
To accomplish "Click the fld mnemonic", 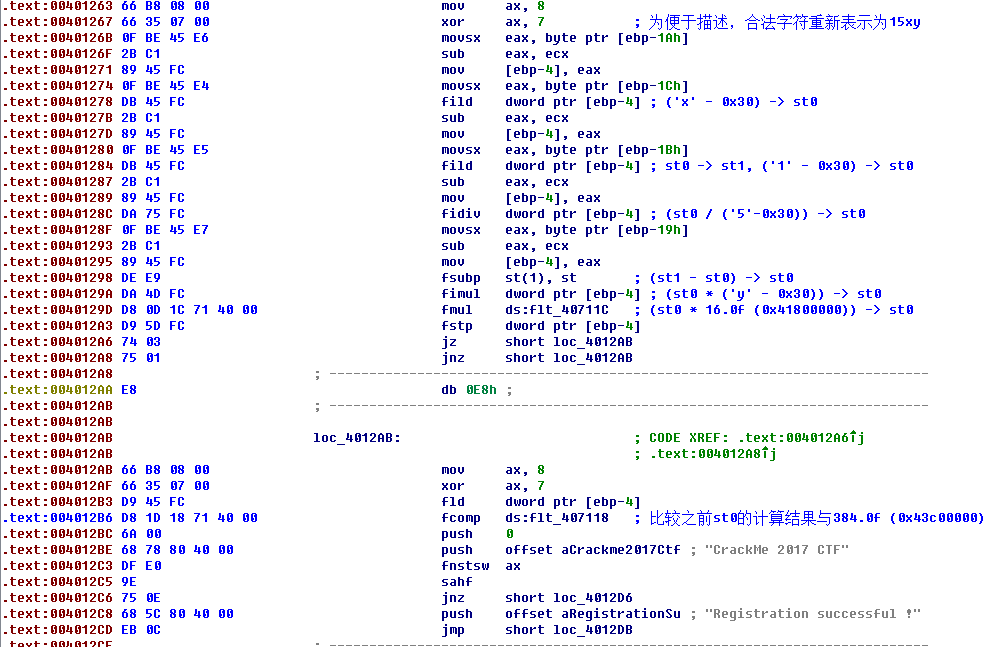I will pyautogui.click(x=453, y=502).
